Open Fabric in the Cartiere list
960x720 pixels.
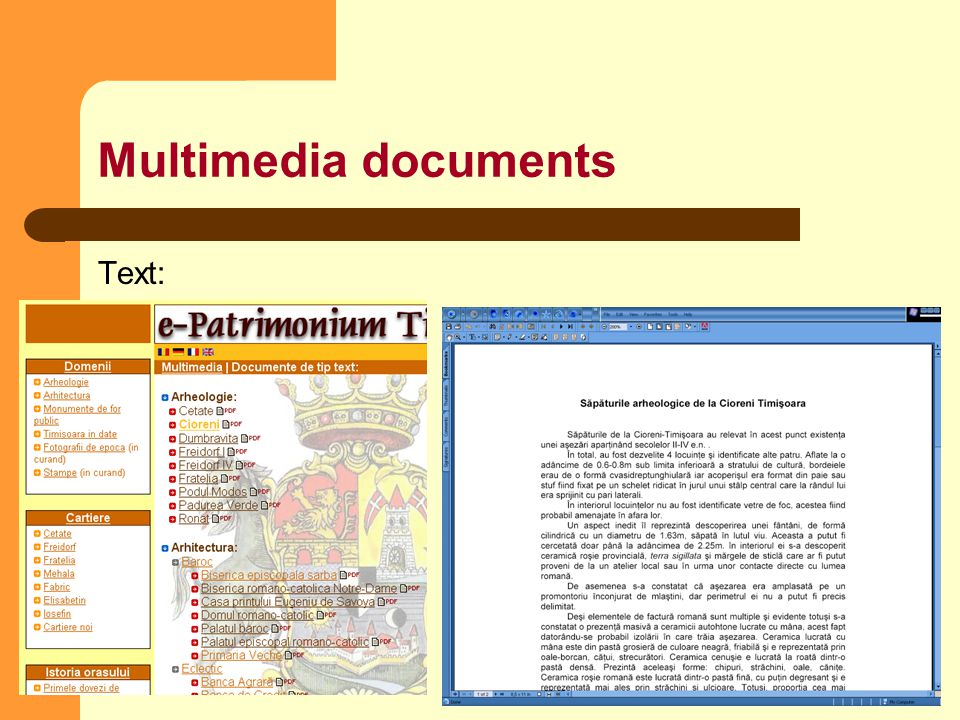(x=56, y=587)
